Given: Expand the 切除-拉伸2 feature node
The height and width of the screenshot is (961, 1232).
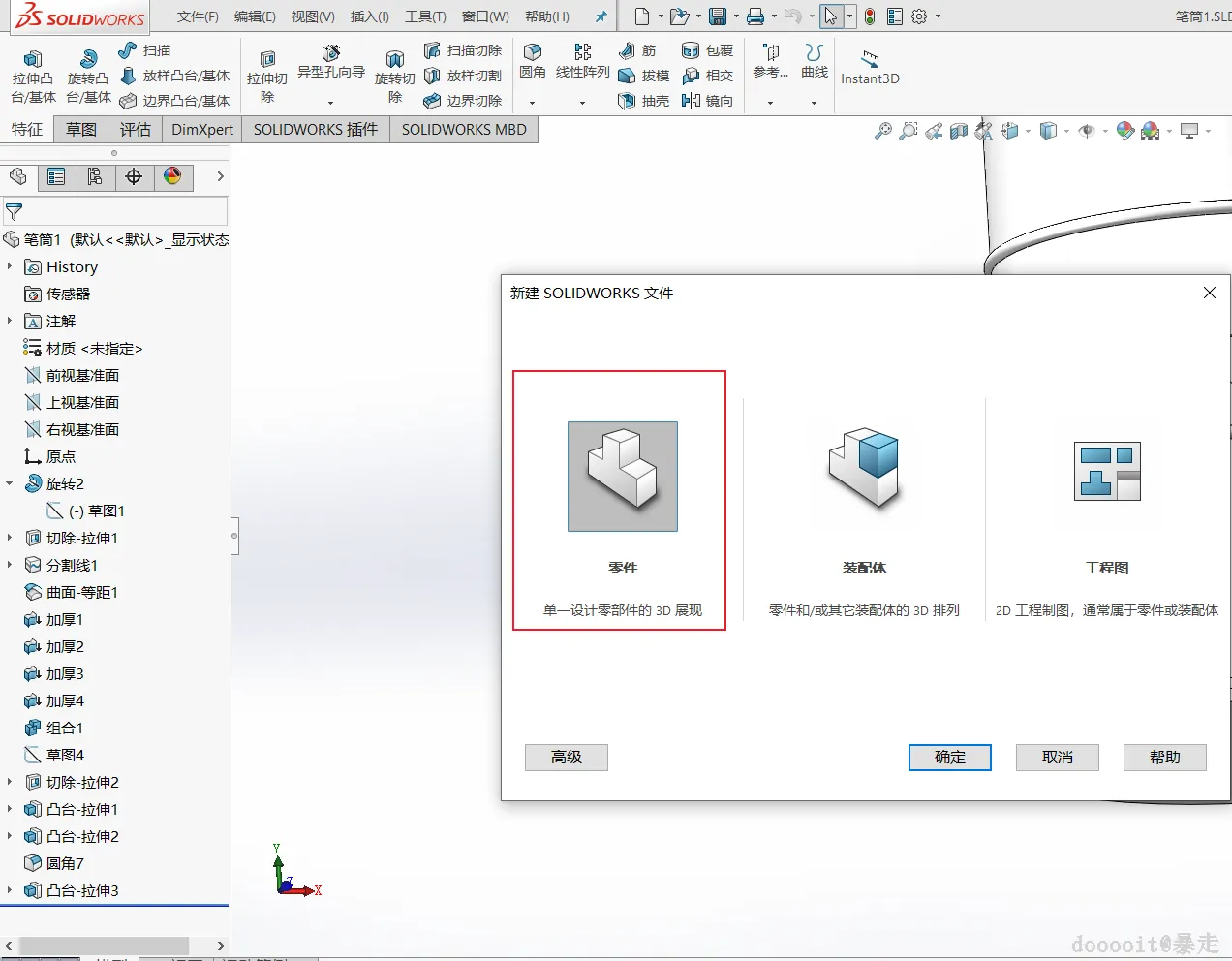Looking at the screenshot, I should pos(10,782).
